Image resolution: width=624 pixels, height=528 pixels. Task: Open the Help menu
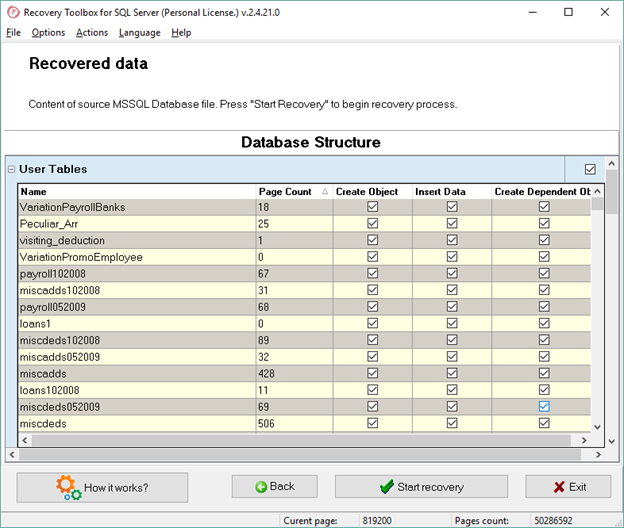[181, 33]
